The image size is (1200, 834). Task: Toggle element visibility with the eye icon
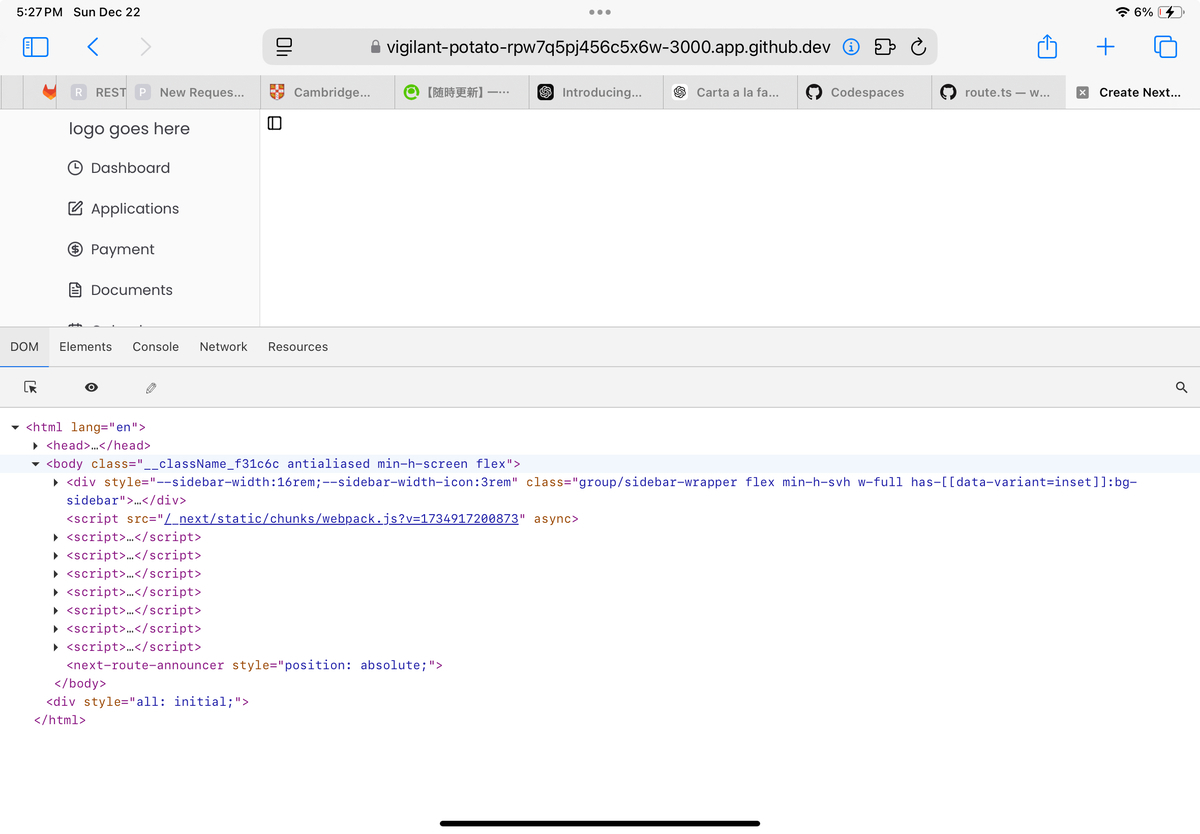91,387
